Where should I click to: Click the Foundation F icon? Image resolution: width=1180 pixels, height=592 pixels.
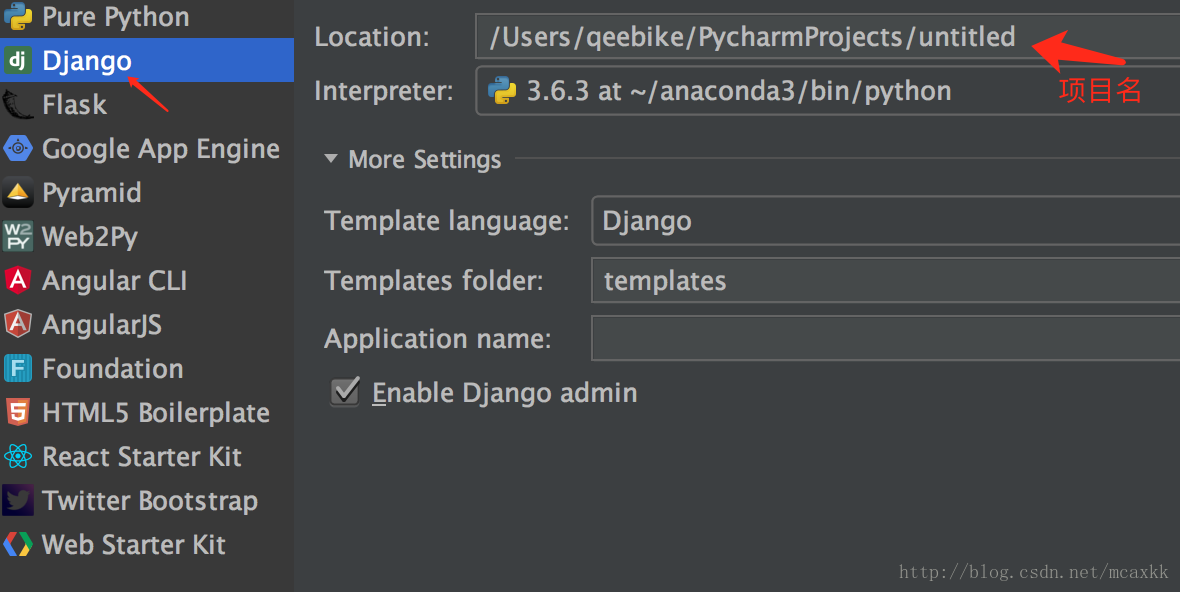(17, 369)
